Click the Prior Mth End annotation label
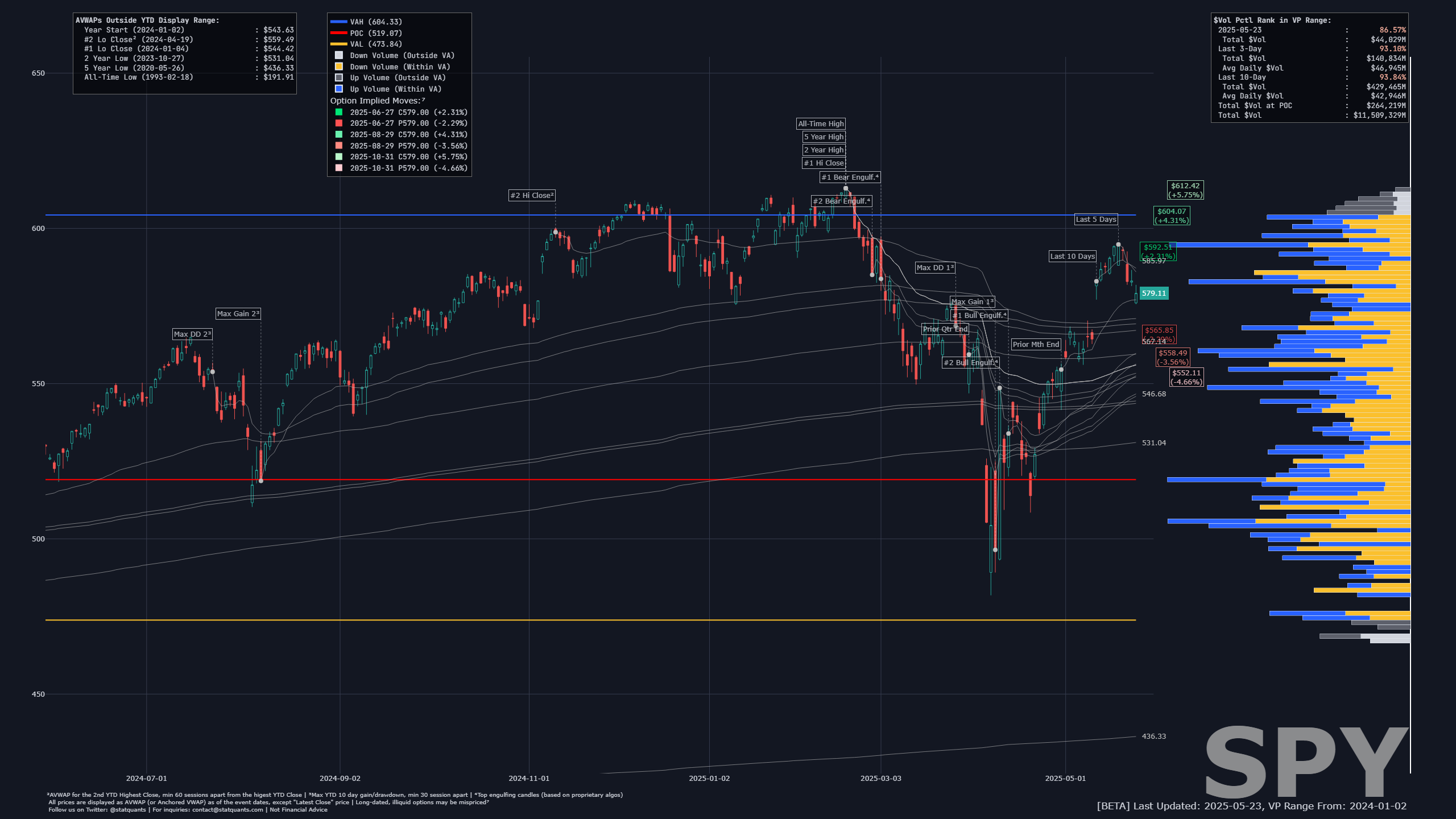 1036,345
